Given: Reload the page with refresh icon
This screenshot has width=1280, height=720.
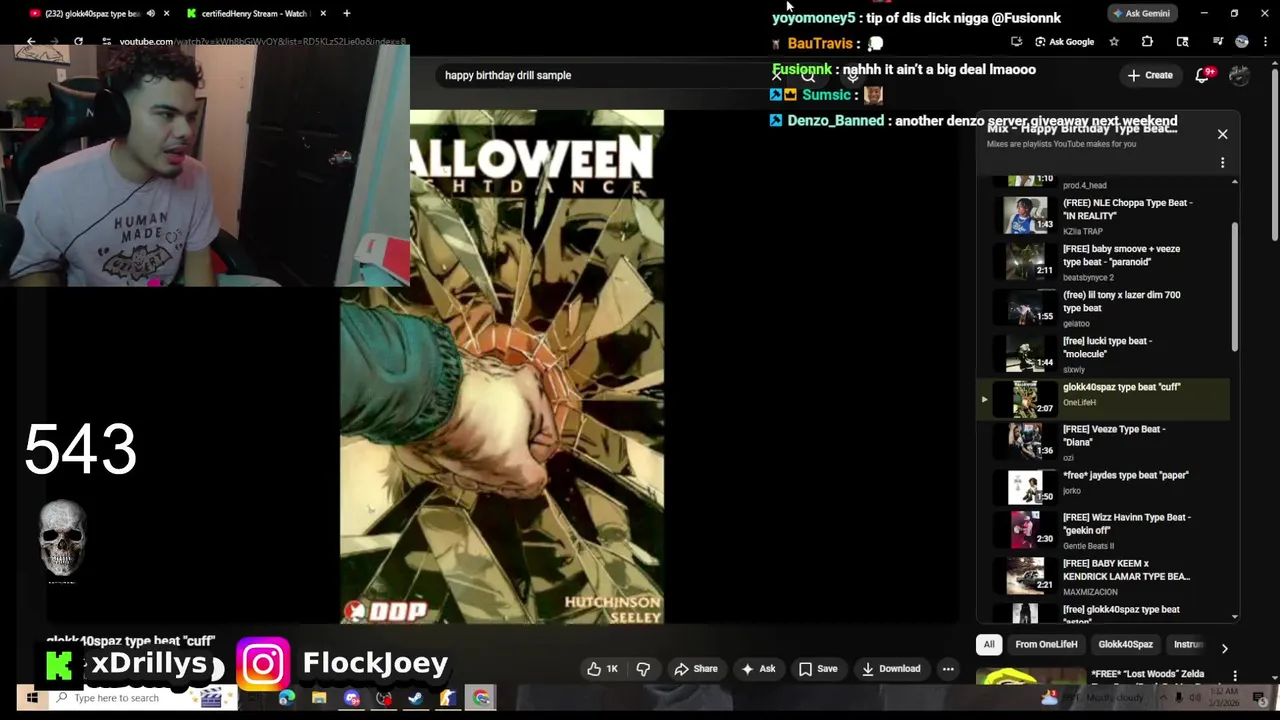Looking at the screenshot, I should click(79, 42).
